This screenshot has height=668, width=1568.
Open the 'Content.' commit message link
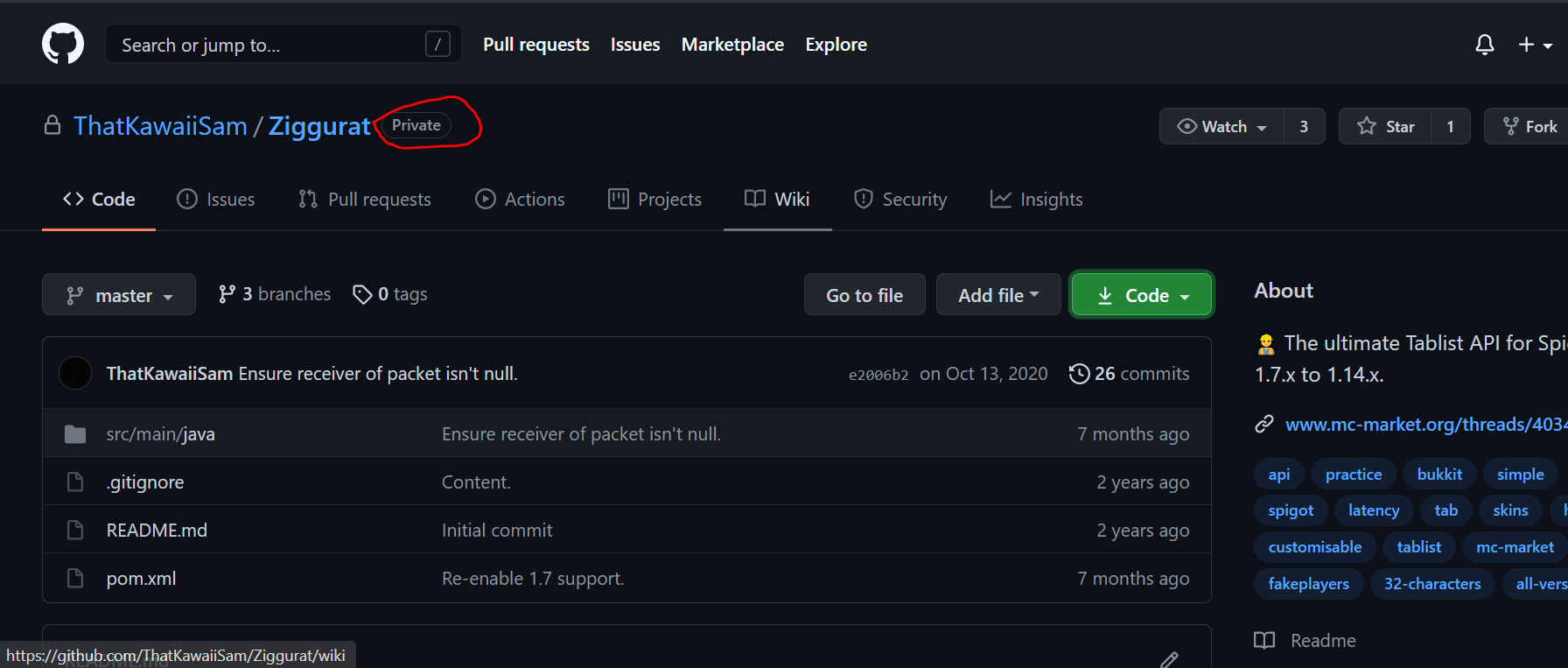[476, 482]
